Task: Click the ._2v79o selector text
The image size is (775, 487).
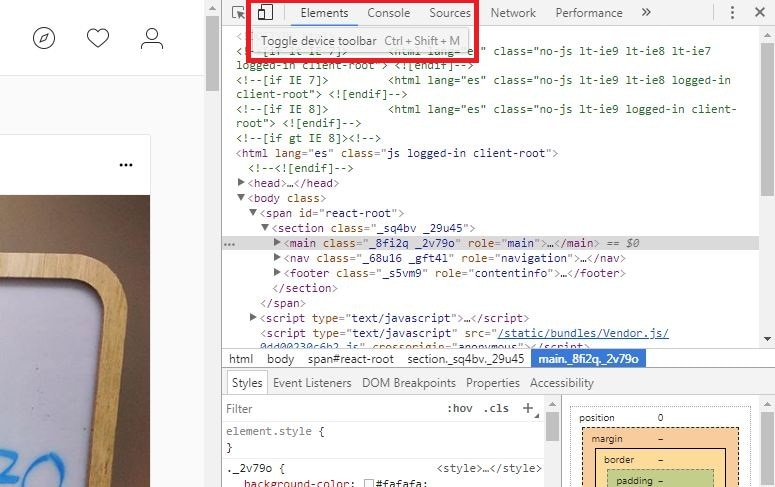Action: [x=249, y=468]
